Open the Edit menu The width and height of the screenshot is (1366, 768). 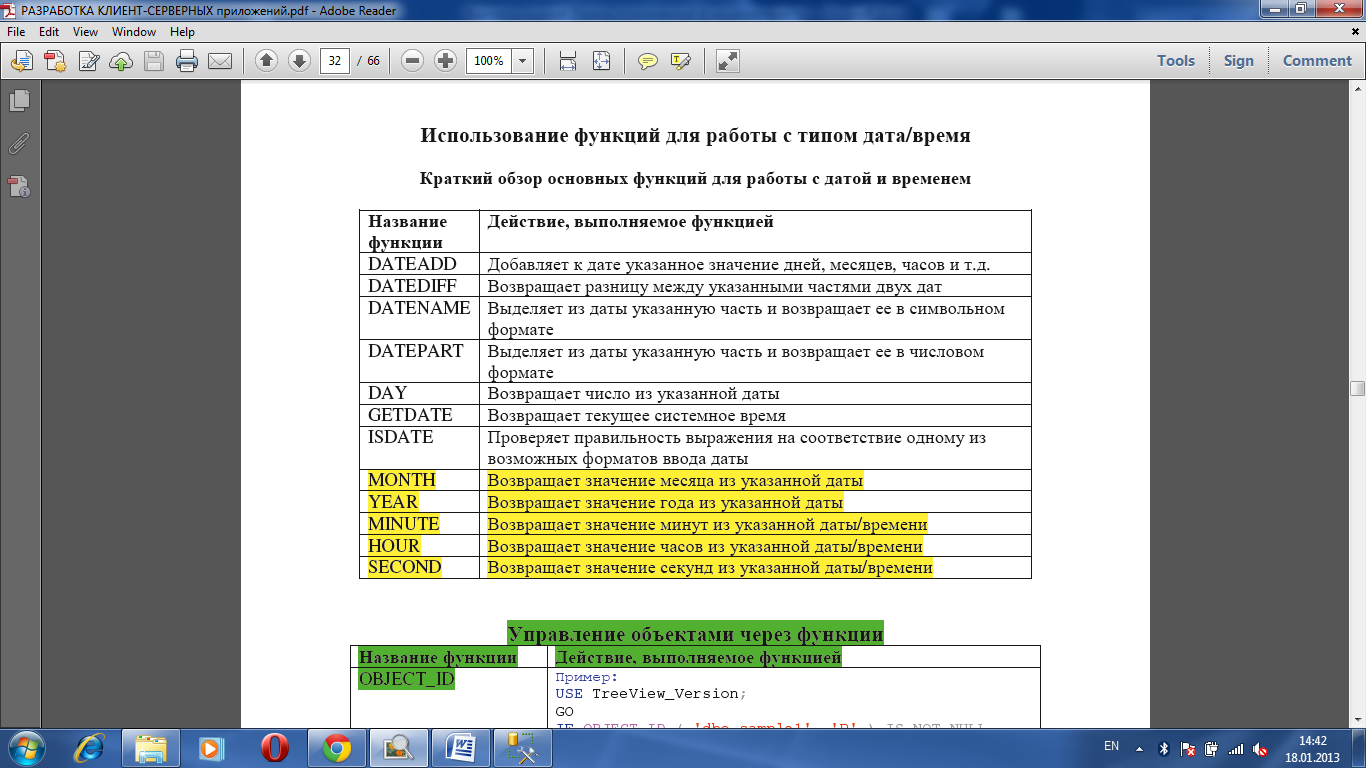pos(49,32)
